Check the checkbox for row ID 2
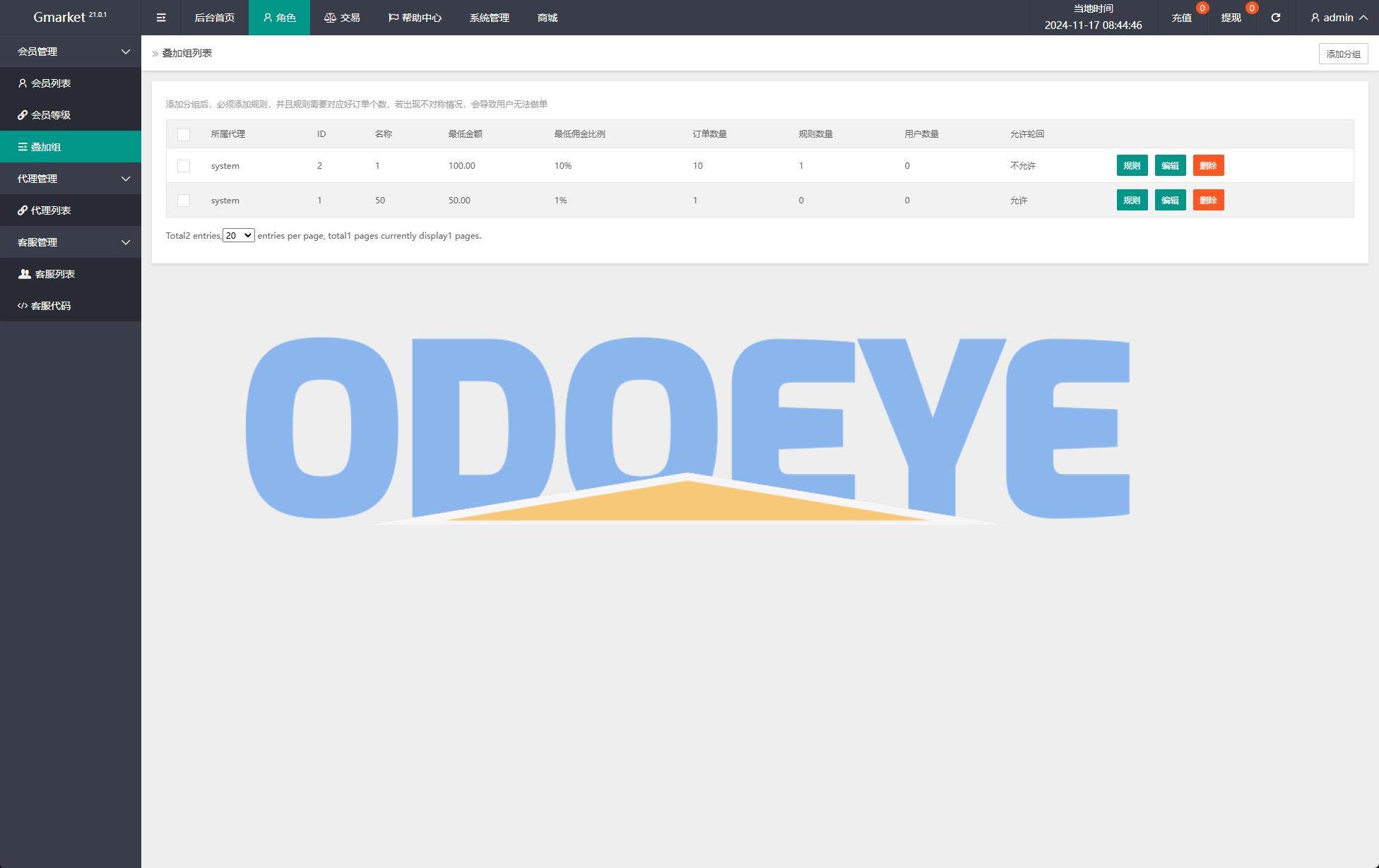 click(184, 166)
